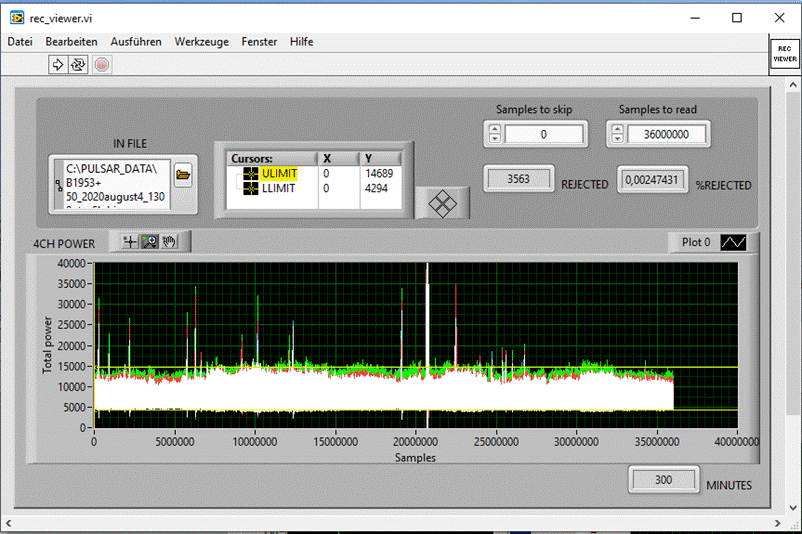
Task: Click the Run arrow button
Action: click(58, 65)
